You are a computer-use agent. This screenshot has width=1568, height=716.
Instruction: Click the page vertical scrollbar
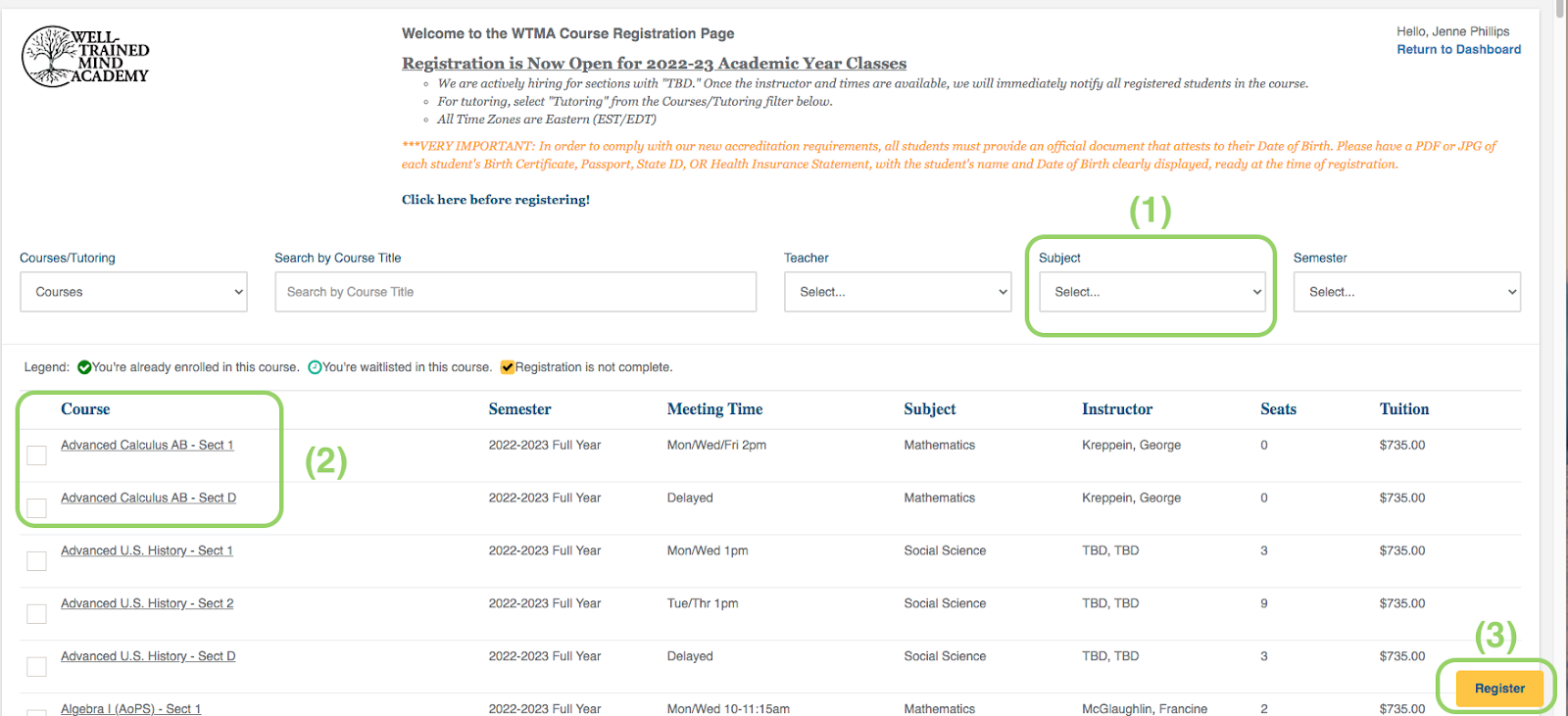pos(1560,294)
